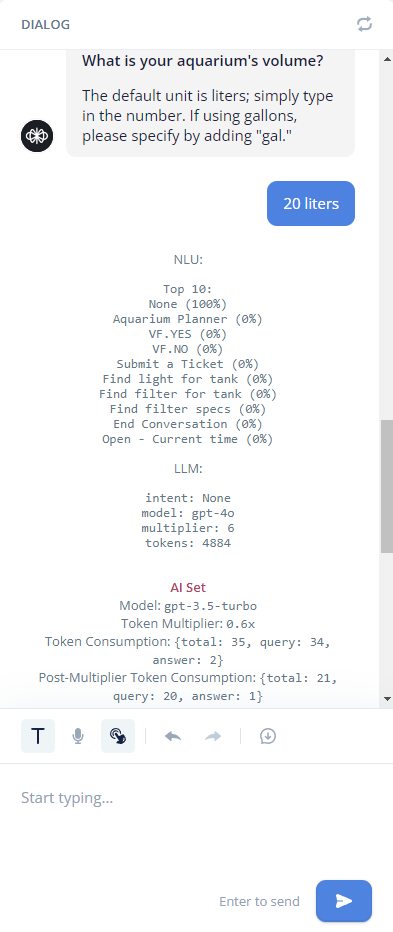Click the LLM debug section label

coord(188,468)
